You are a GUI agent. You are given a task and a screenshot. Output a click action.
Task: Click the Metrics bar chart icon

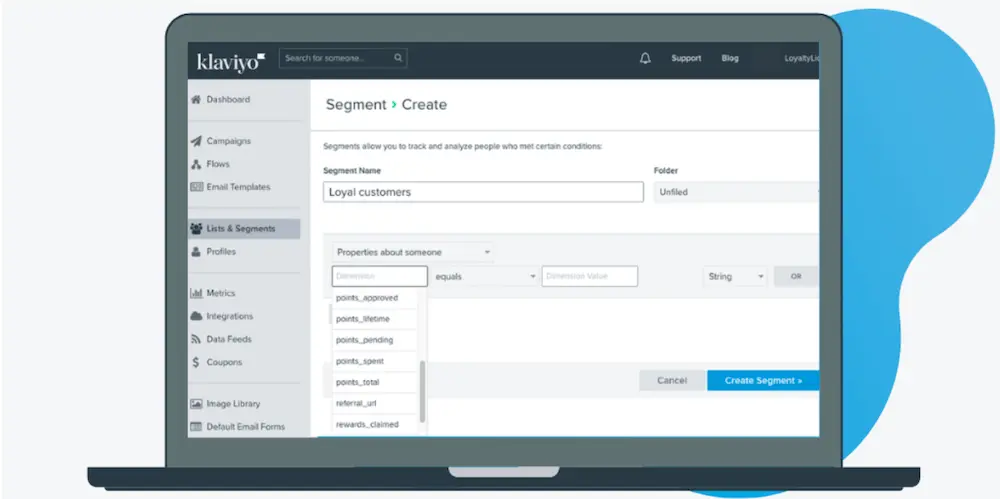tap(196, 293)
